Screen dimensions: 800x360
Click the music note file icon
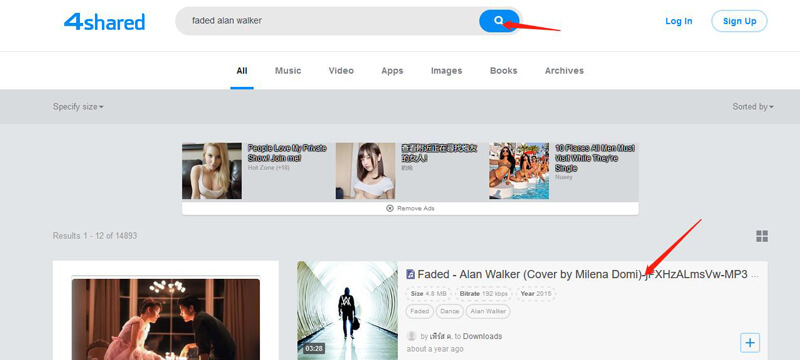click(x=411, y=274)
